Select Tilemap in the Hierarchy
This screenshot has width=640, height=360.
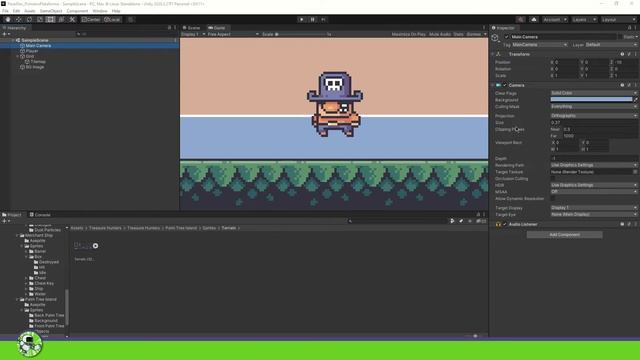tap(38, 62)
